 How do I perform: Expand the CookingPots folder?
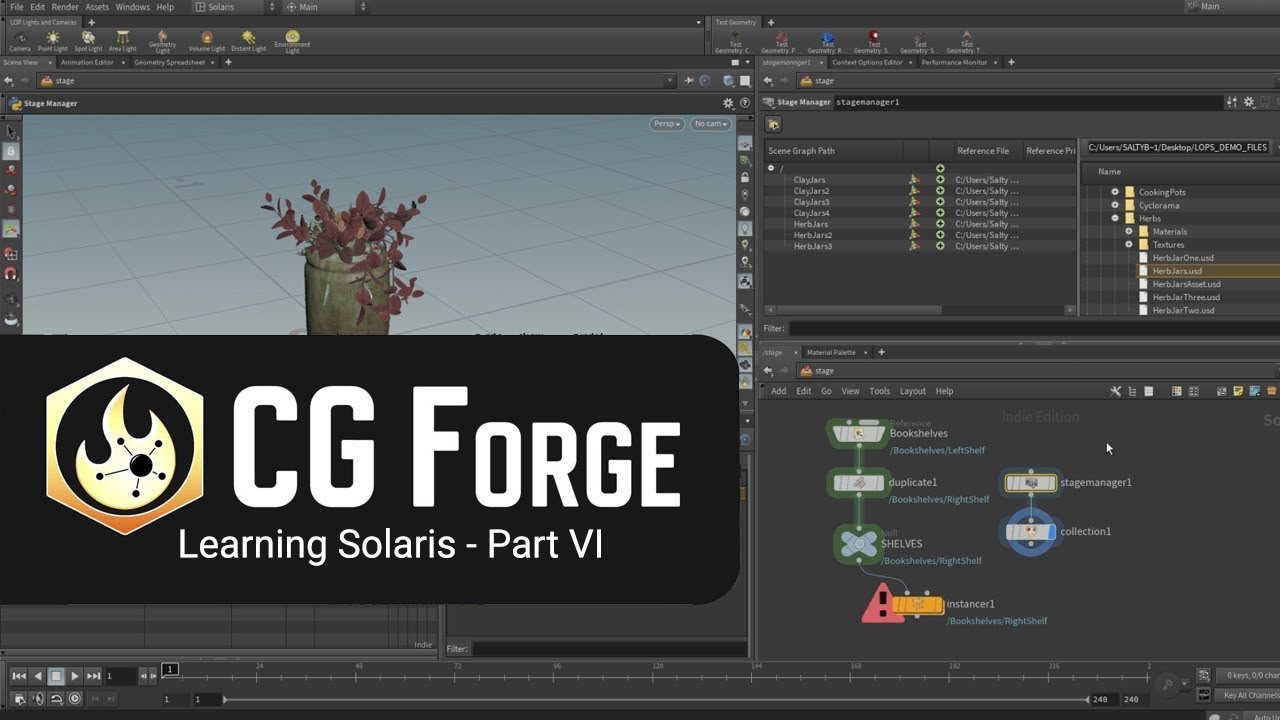pos(1115,192)
